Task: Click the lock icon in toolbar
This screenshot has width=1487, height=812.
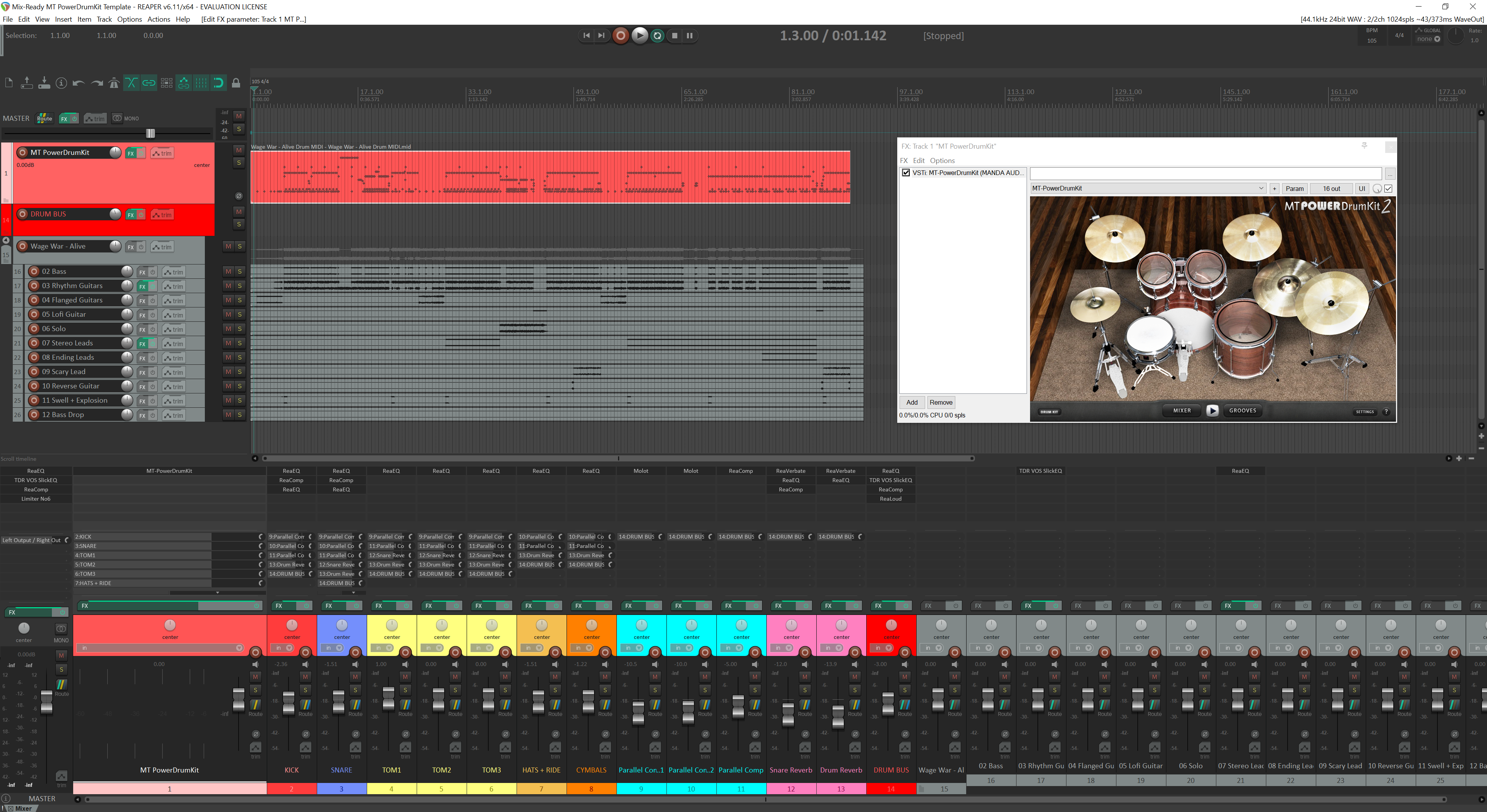Action: click(x=236, y=83)
